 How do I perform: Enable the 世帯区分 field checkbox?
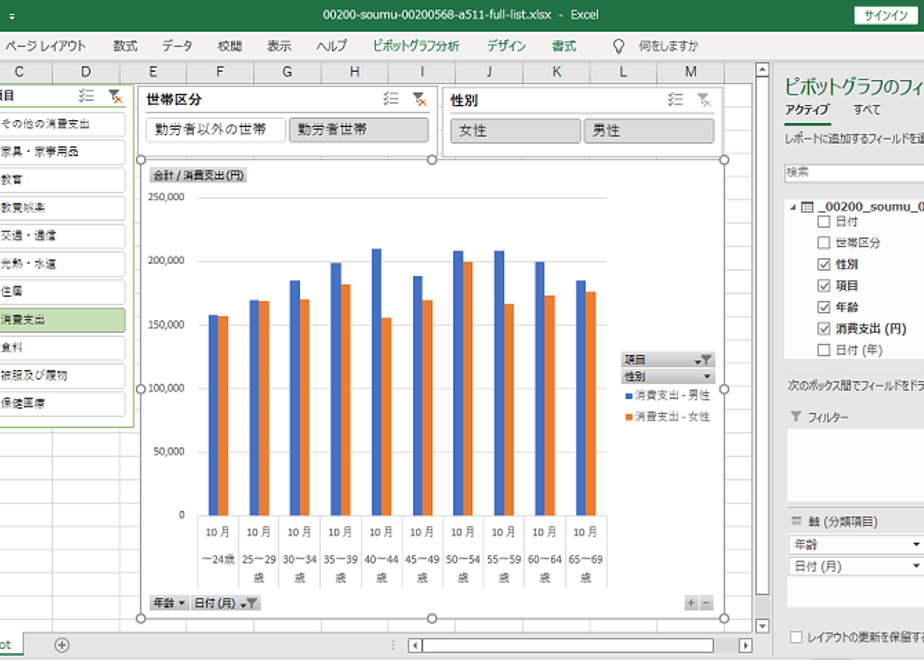tap(824, 243)
